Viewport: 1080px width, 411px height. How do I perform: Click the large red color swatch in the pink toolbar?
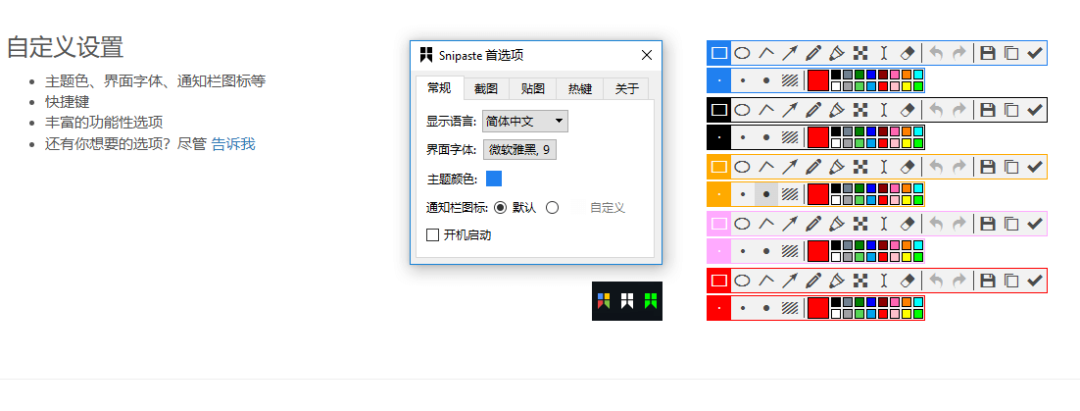(x=818, y=251)
